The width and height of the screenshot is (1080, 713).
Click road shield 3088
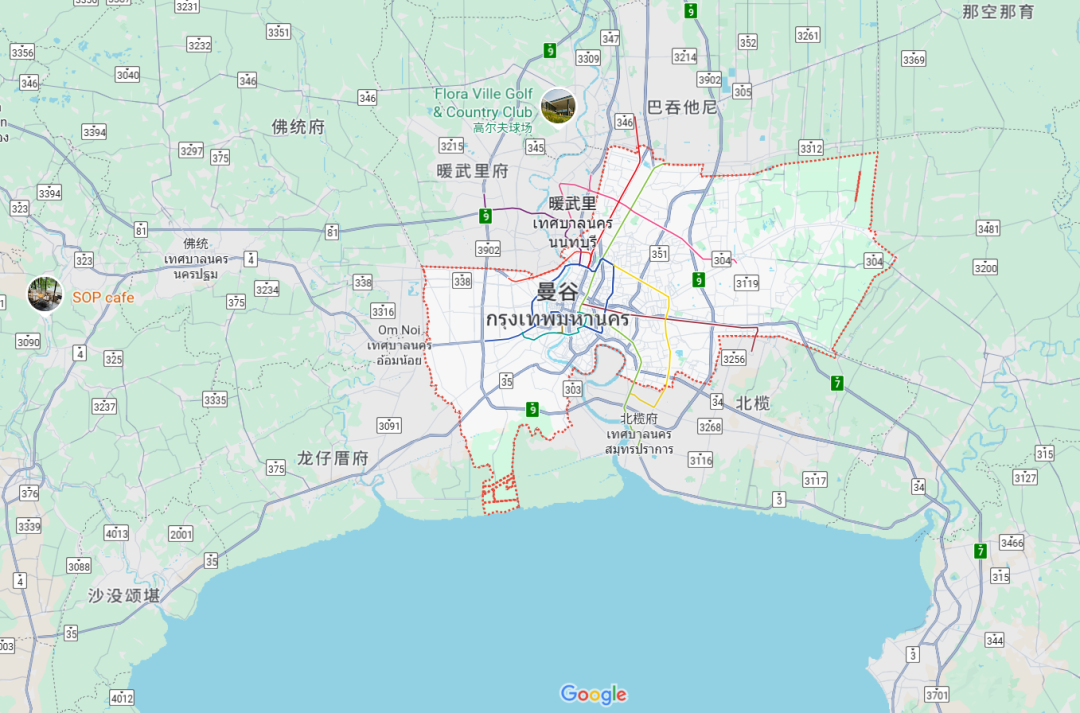tap(79, 566)
